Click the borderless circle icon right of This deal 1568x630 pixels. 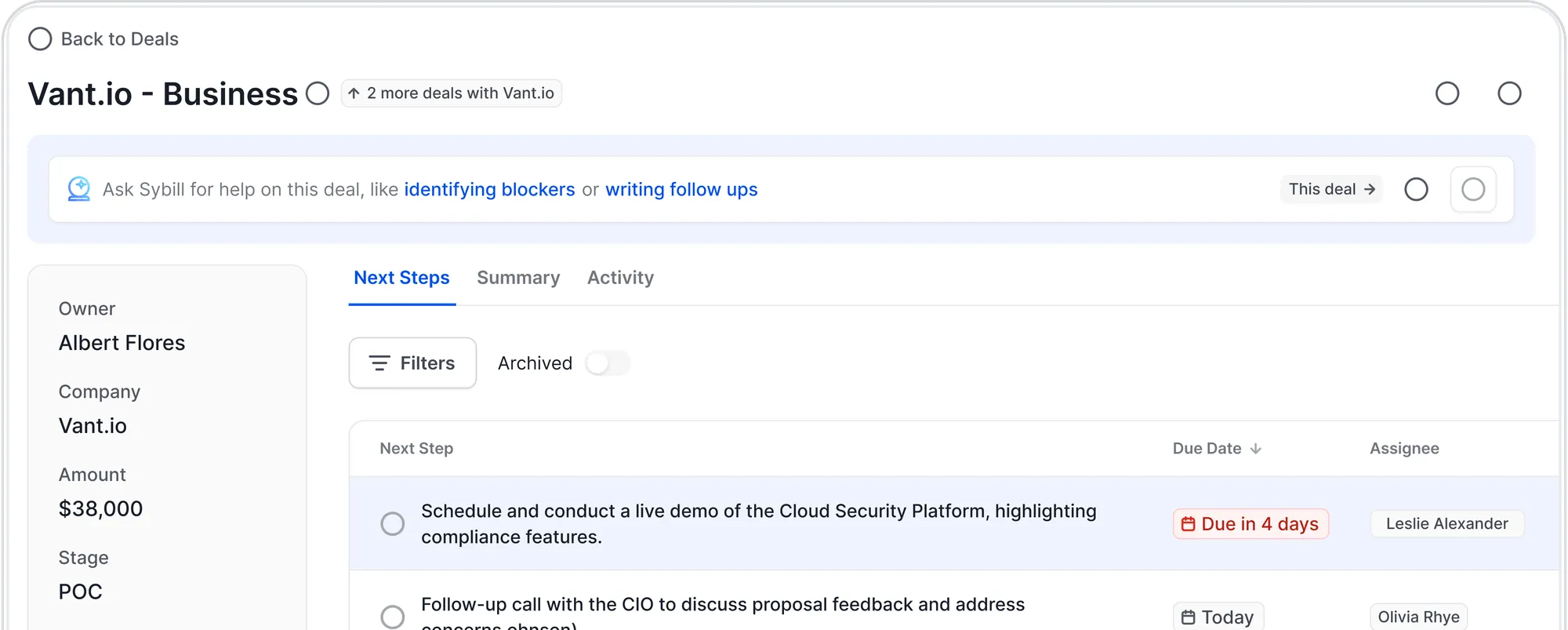point(1416,189)
